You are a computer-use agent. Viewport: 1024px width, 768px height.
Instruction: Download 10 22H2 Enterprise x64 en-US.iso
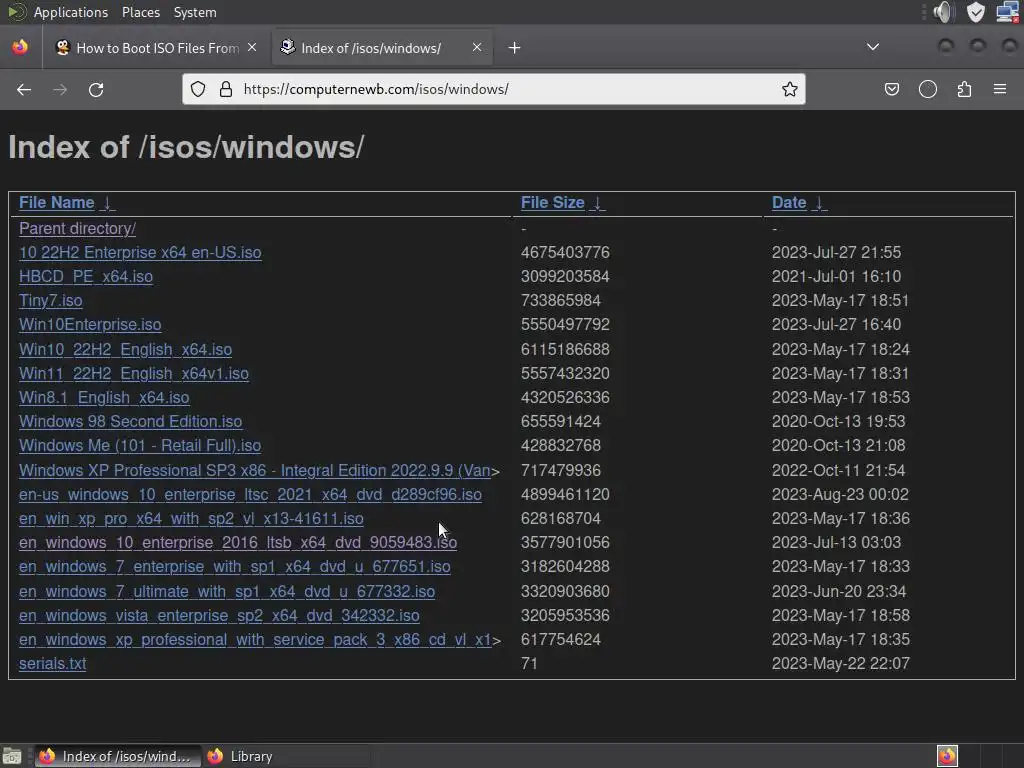coord(140,253)
